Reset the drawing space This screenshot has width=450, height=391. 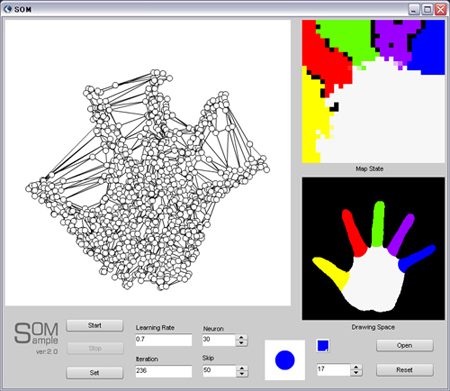pos(405,370)
